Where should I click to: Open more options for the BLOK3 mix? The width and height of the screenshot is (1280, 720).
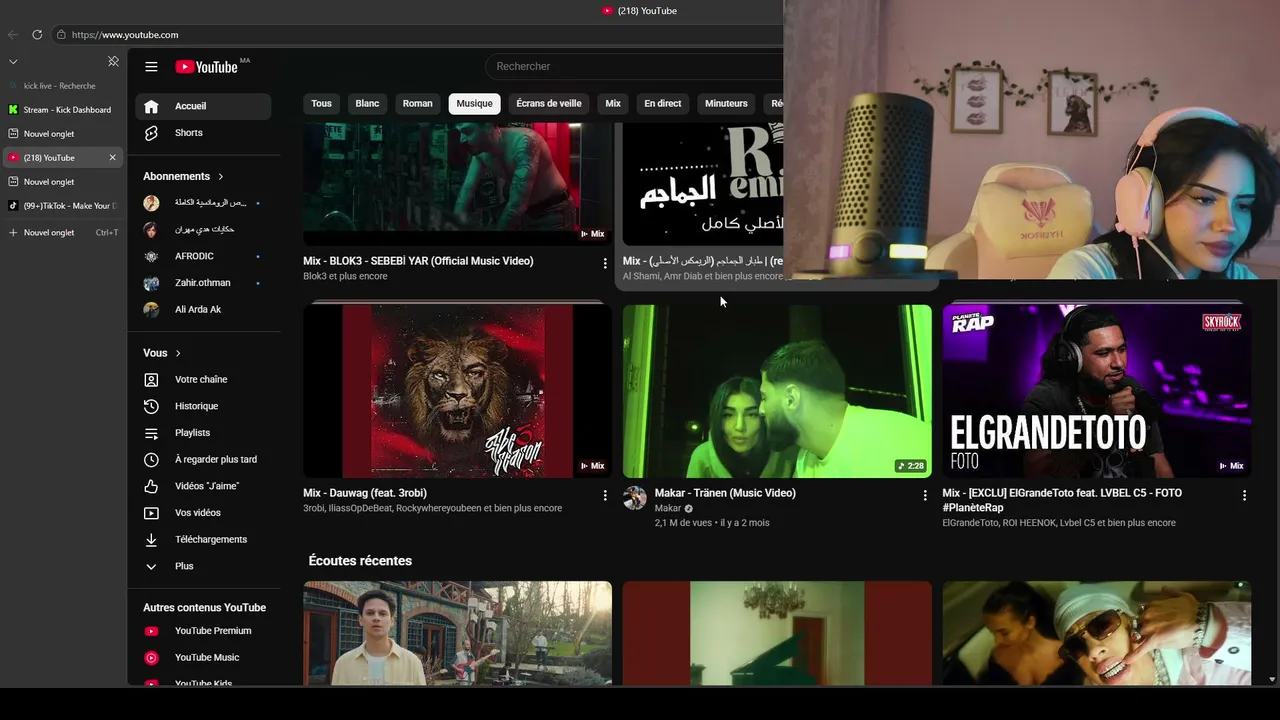pyautogui.click(x=605, y=264)
